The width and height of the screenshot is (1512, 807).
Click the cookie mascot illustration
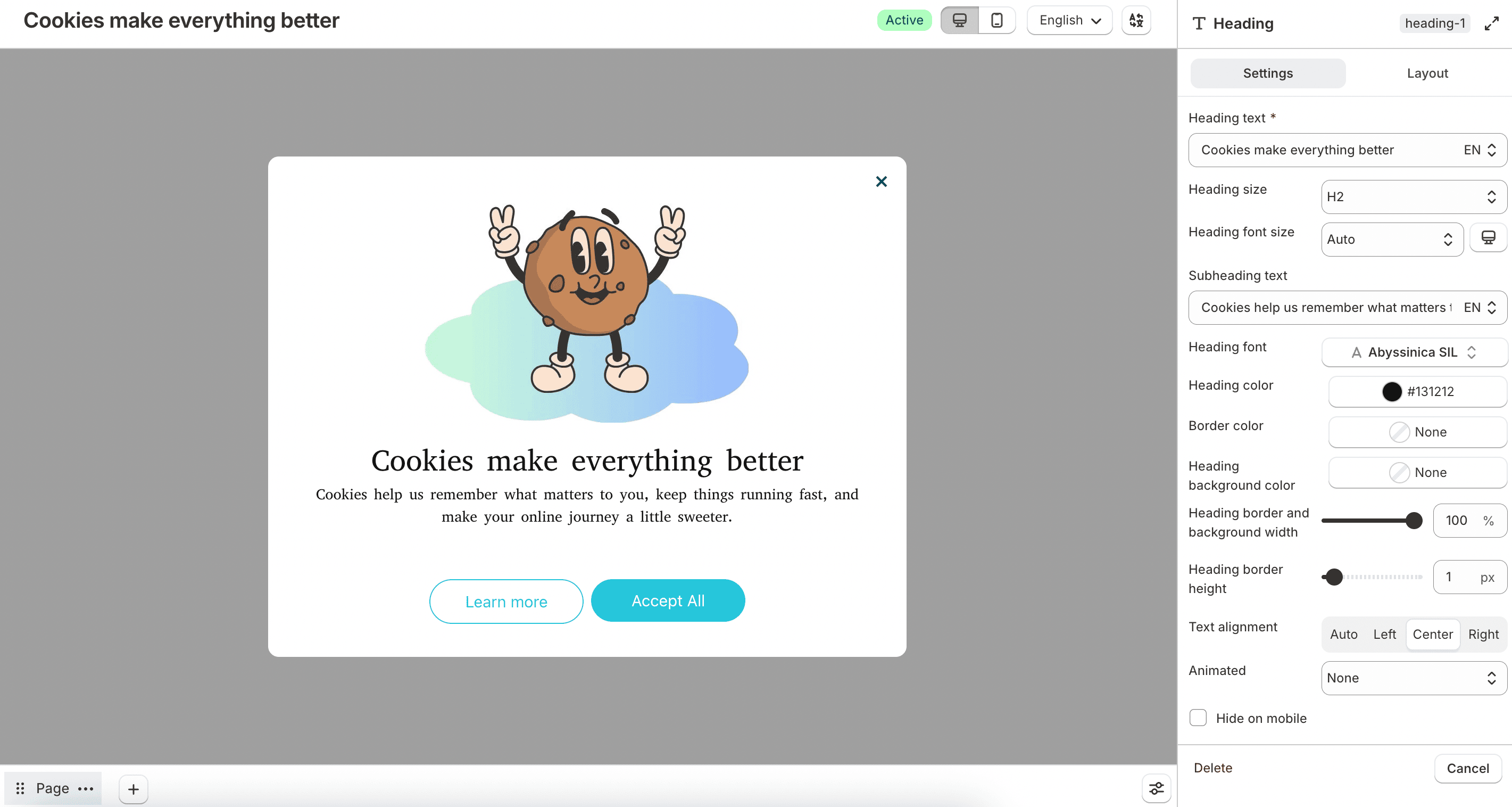pos(586,313)
